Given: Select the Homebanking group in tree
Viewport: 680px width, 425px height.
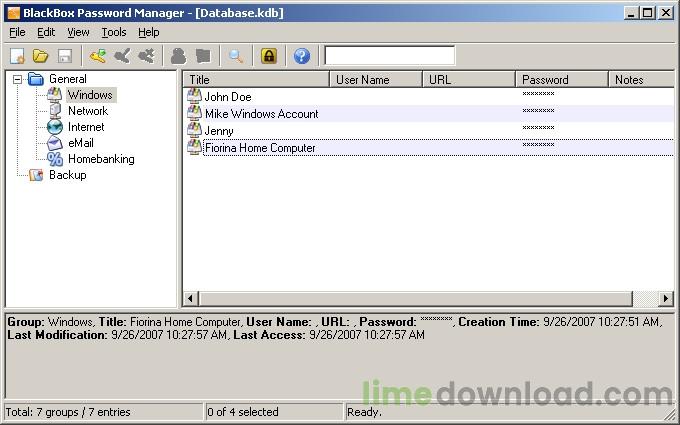Looking at the screenshot, I should click(101, 159).
